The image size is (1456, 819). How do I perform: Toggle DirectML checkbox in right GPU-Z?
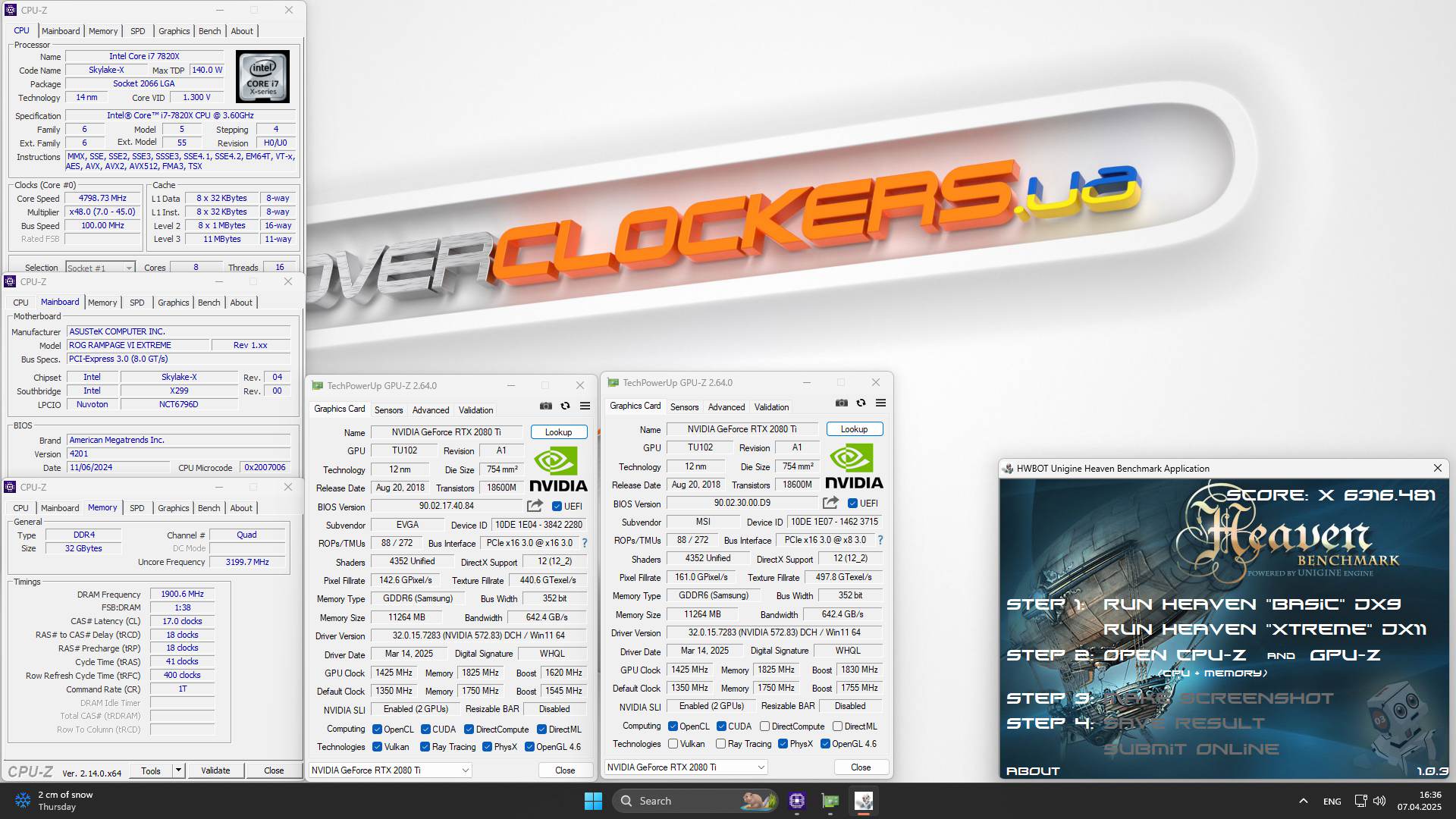point(837,726)
